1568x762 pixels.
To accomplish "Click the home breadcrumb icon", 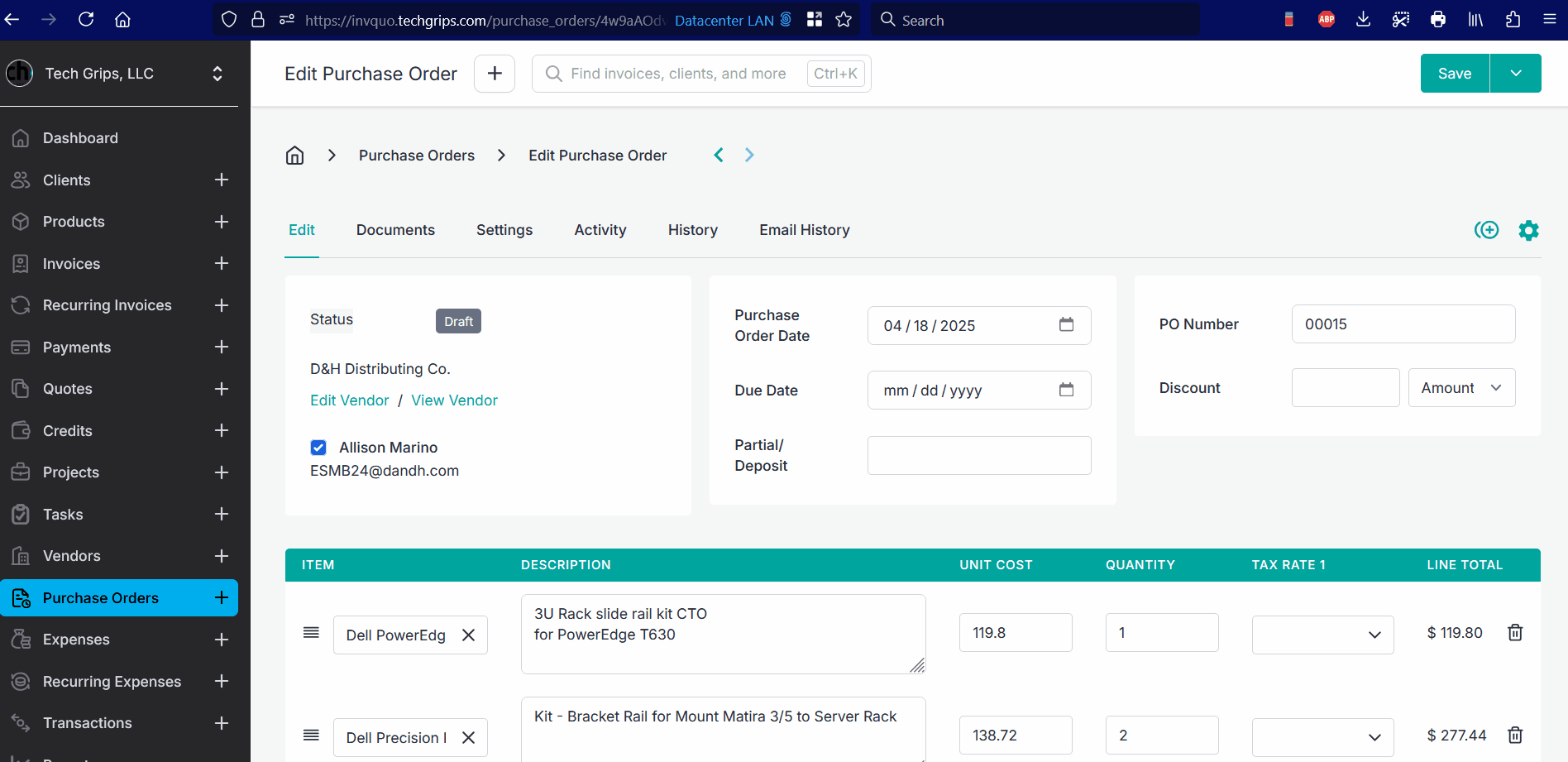I will [295, 156].
